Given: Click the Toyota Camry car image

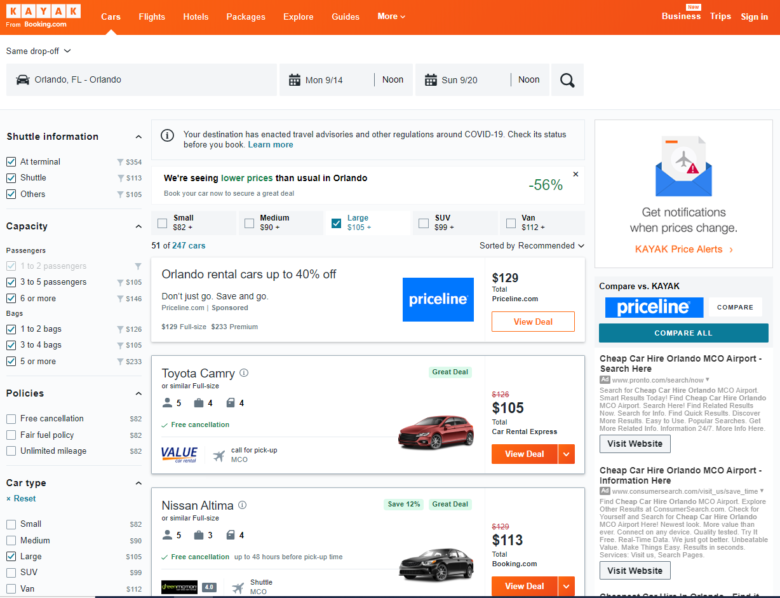Looking at the screenshot, I should pyautogui.click(x=436, y=431).
